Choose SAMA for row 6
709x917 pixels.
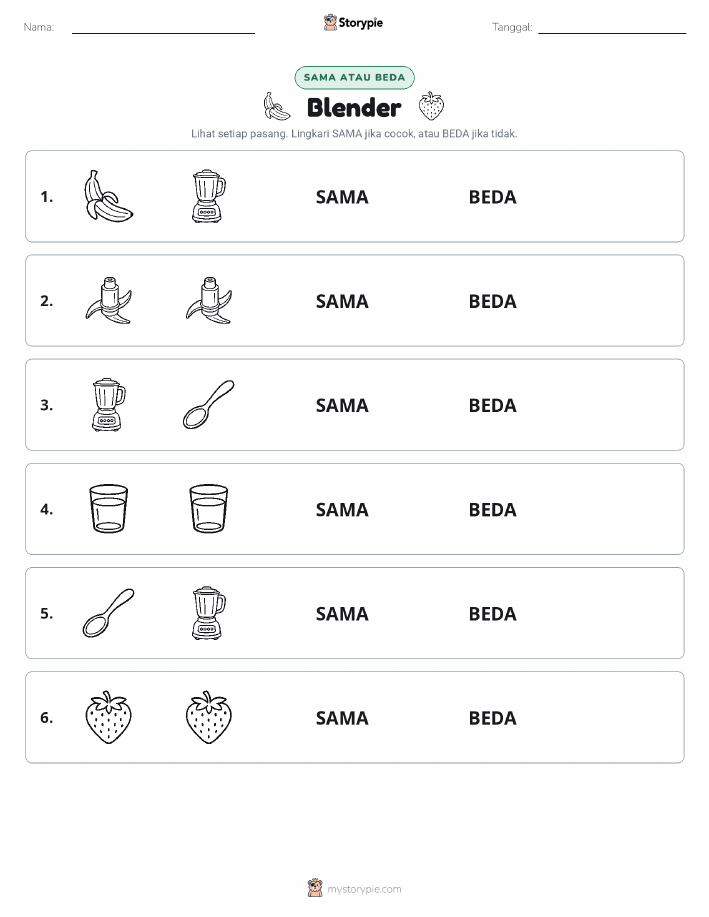342,718
